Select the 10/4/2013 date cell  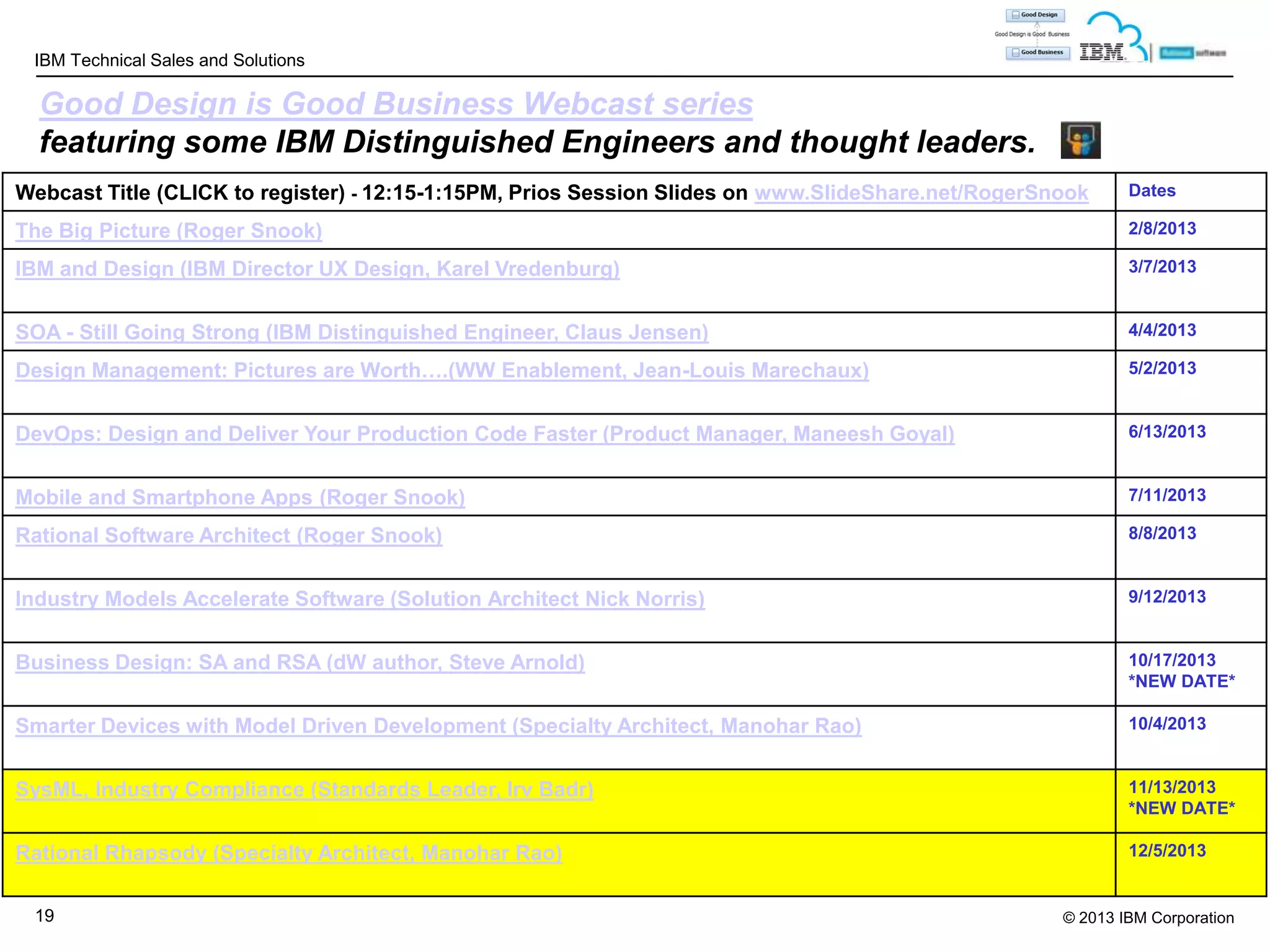click(x=1191, y=738)
